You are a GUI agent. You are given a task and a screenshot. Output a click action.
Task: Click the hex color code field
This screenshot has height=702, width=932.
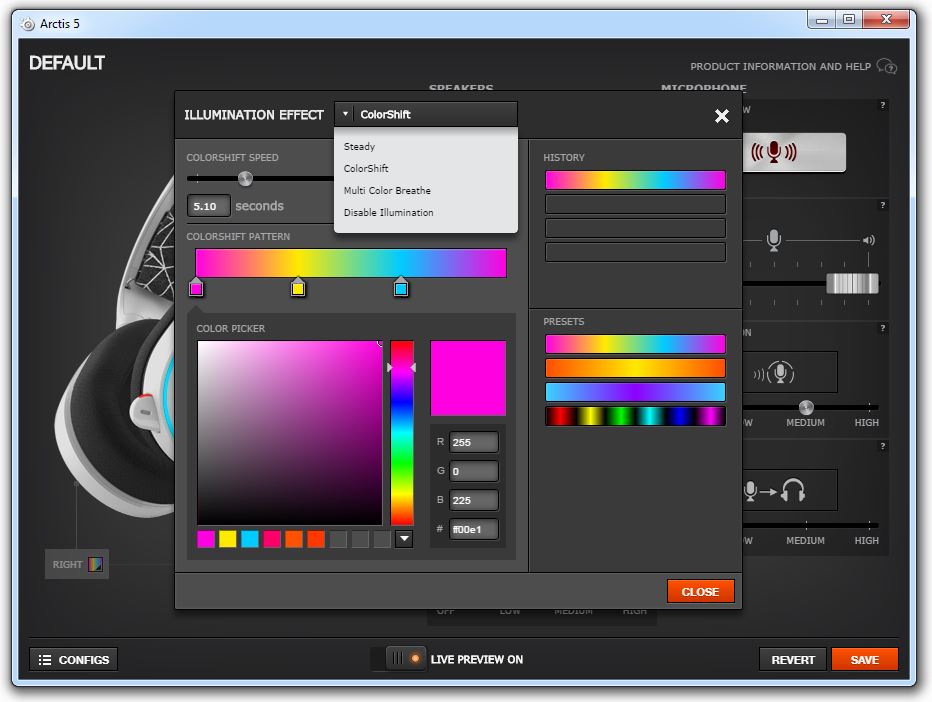tap(474, 530)
